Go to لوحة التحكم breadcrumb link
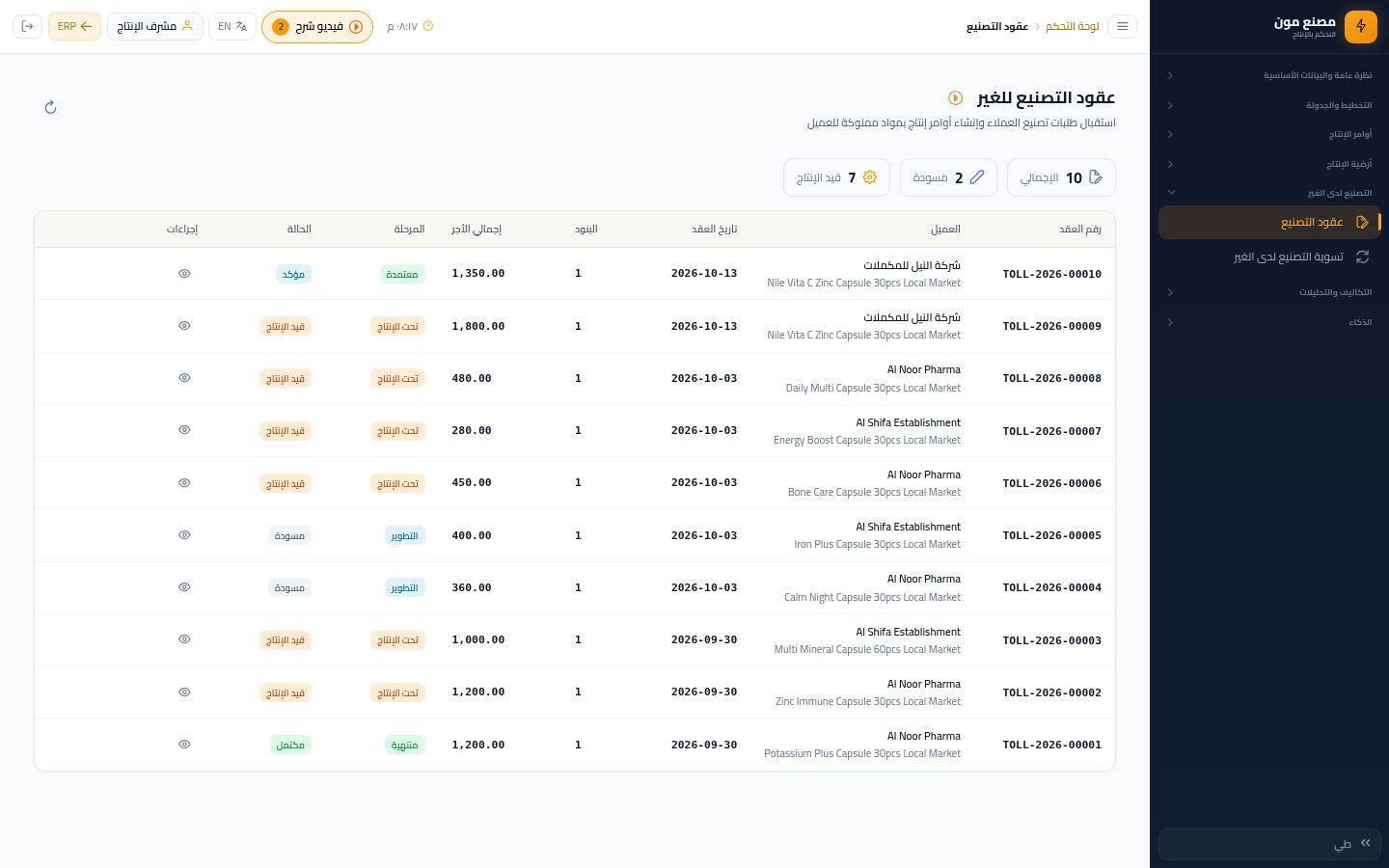The image size is (1389, 868). click(x=1073, y=27)
